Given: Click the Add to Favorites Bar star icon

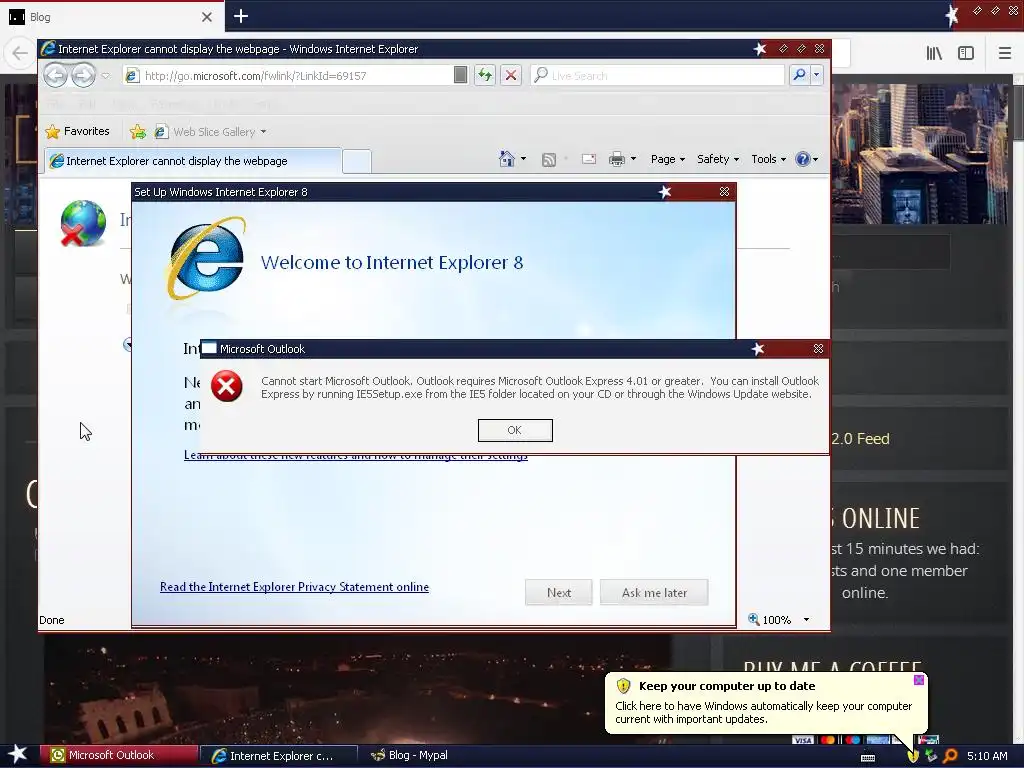Looking at the screenshot, I should pos(138,132).
